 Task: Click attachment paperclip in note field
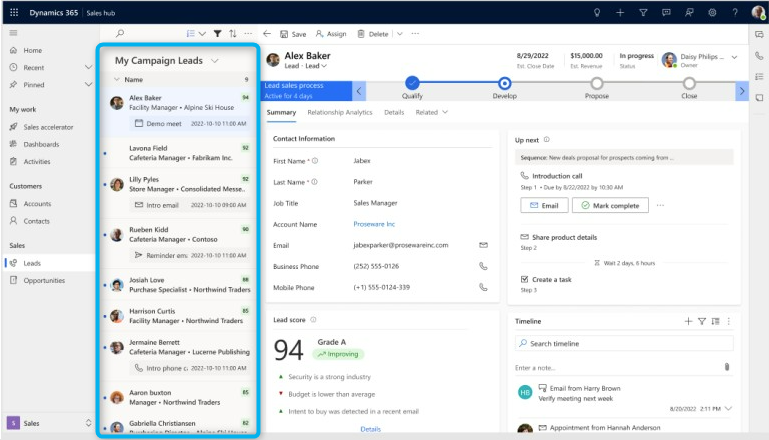point(727,367)
